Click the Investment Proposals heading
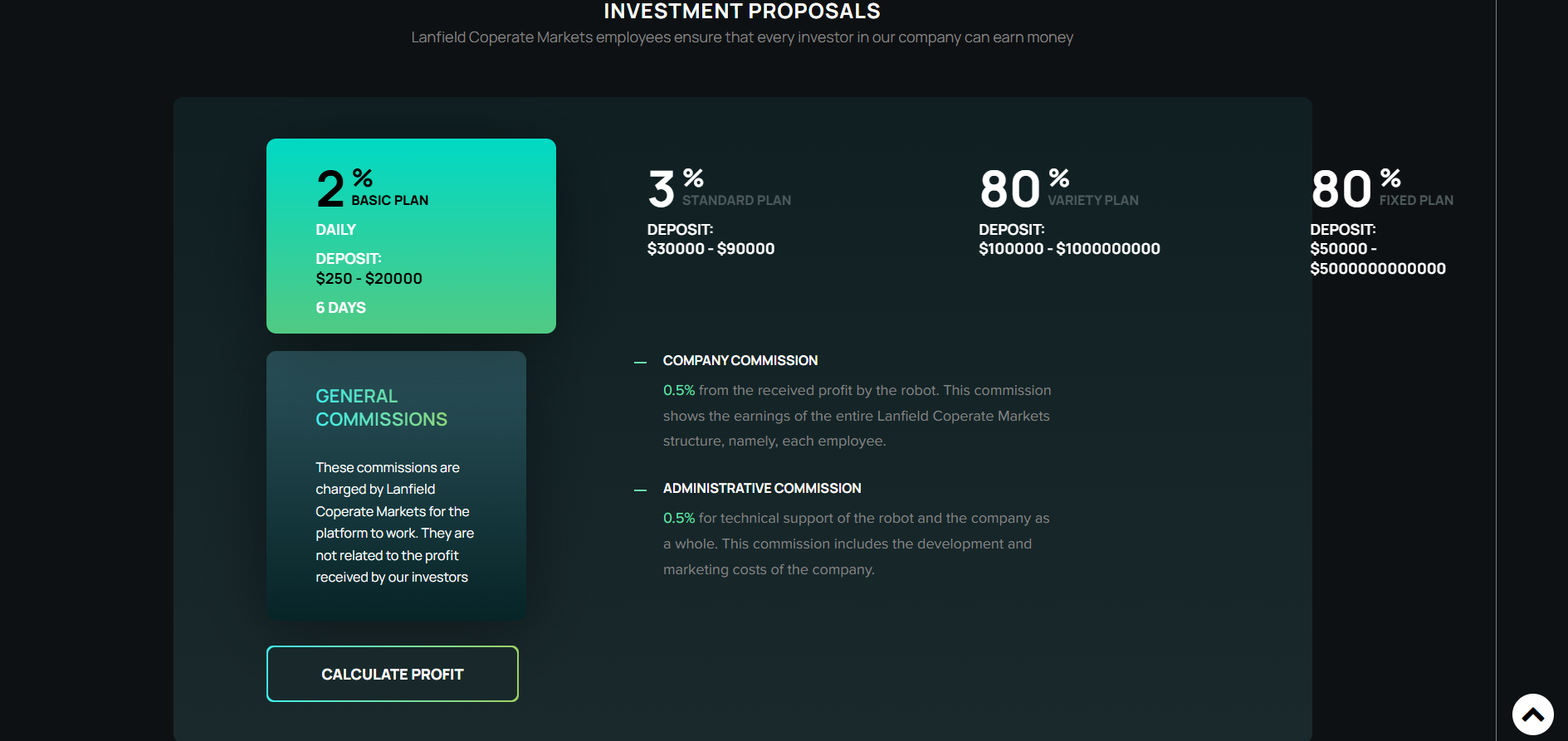1568x741 pixels. (x=741, y=12)
